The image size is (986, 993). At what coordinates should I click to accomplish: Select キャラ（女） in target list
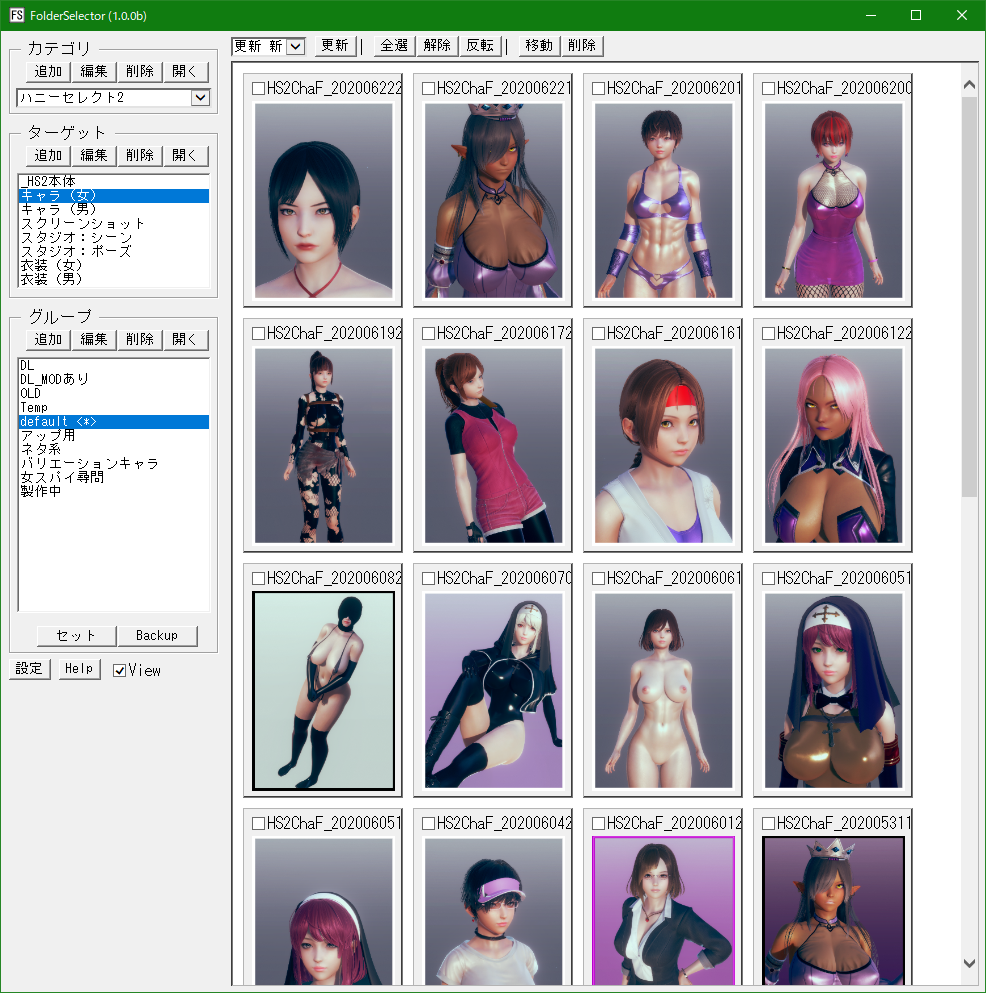(114, 196)
